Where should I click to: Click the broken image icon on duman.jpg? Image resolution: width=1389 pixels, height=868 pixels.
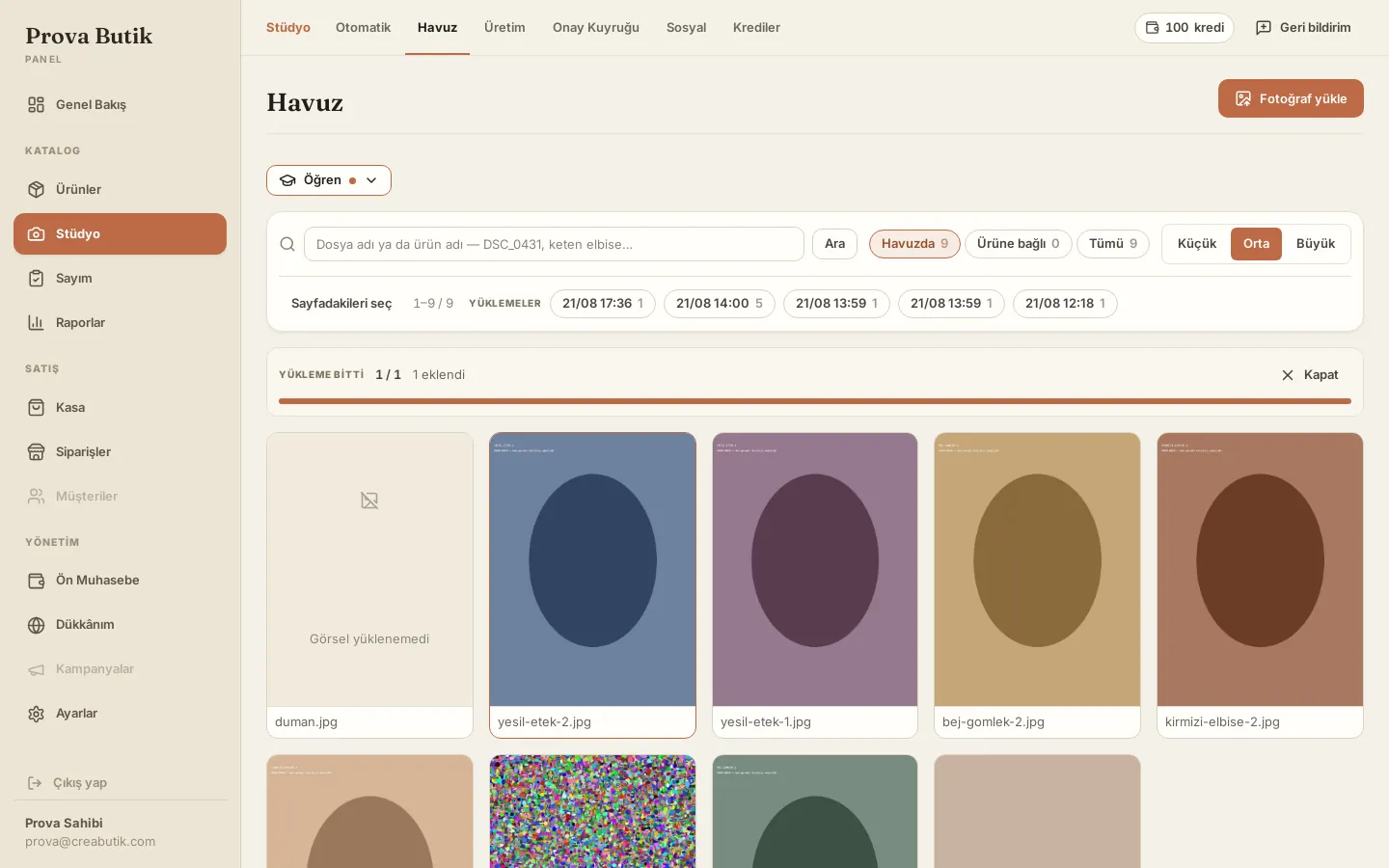coord(369,501)
